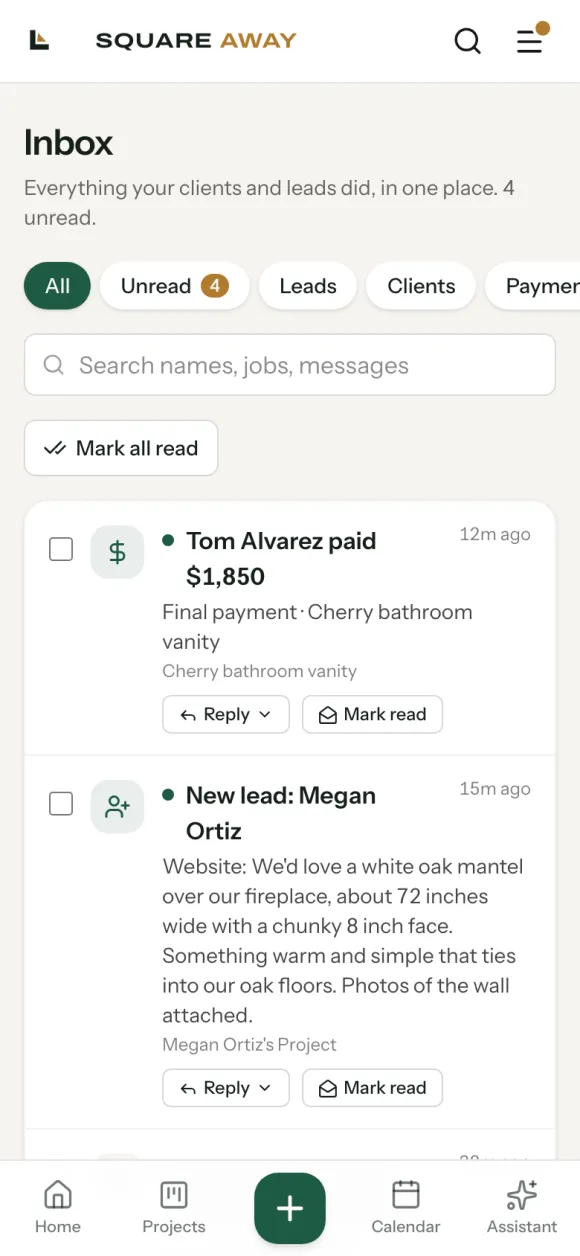Tap the dollar payment icon for Tom Alvarez

pos(117,552)
